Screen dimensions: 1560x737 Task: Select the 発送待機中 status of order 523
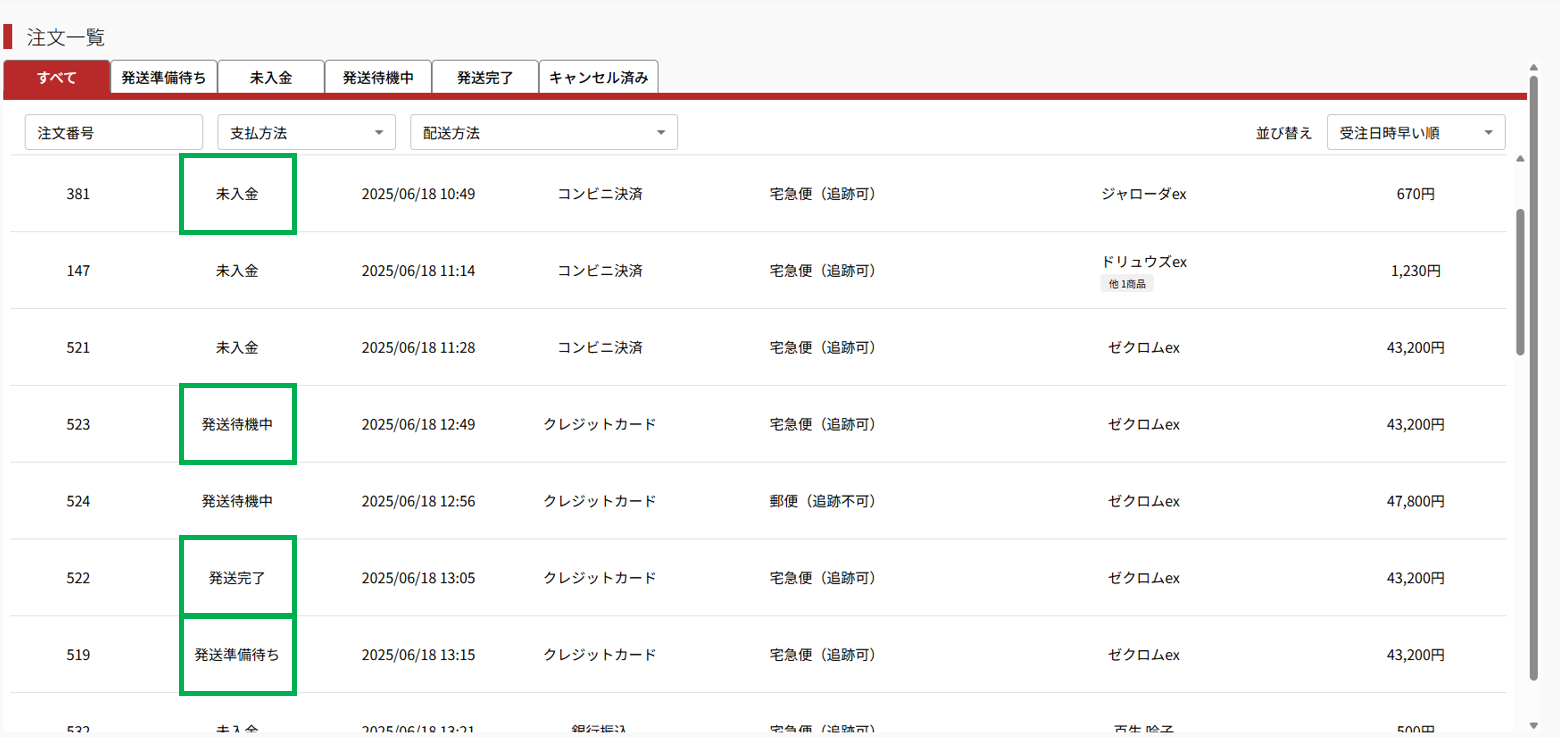click(237, 424)
